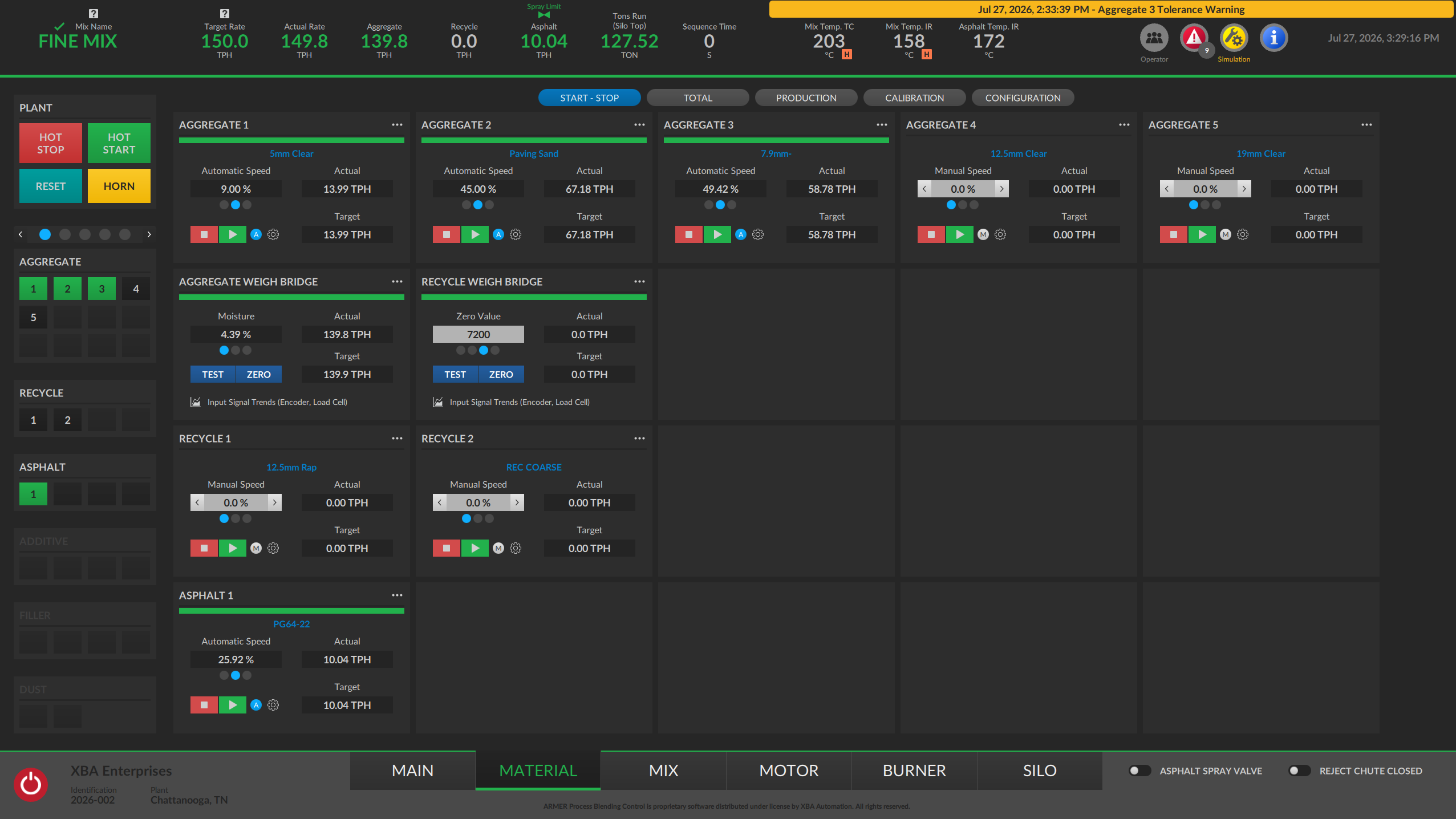
Task: Open the SILO bottom navigation tab
Action: point(1040,771)
